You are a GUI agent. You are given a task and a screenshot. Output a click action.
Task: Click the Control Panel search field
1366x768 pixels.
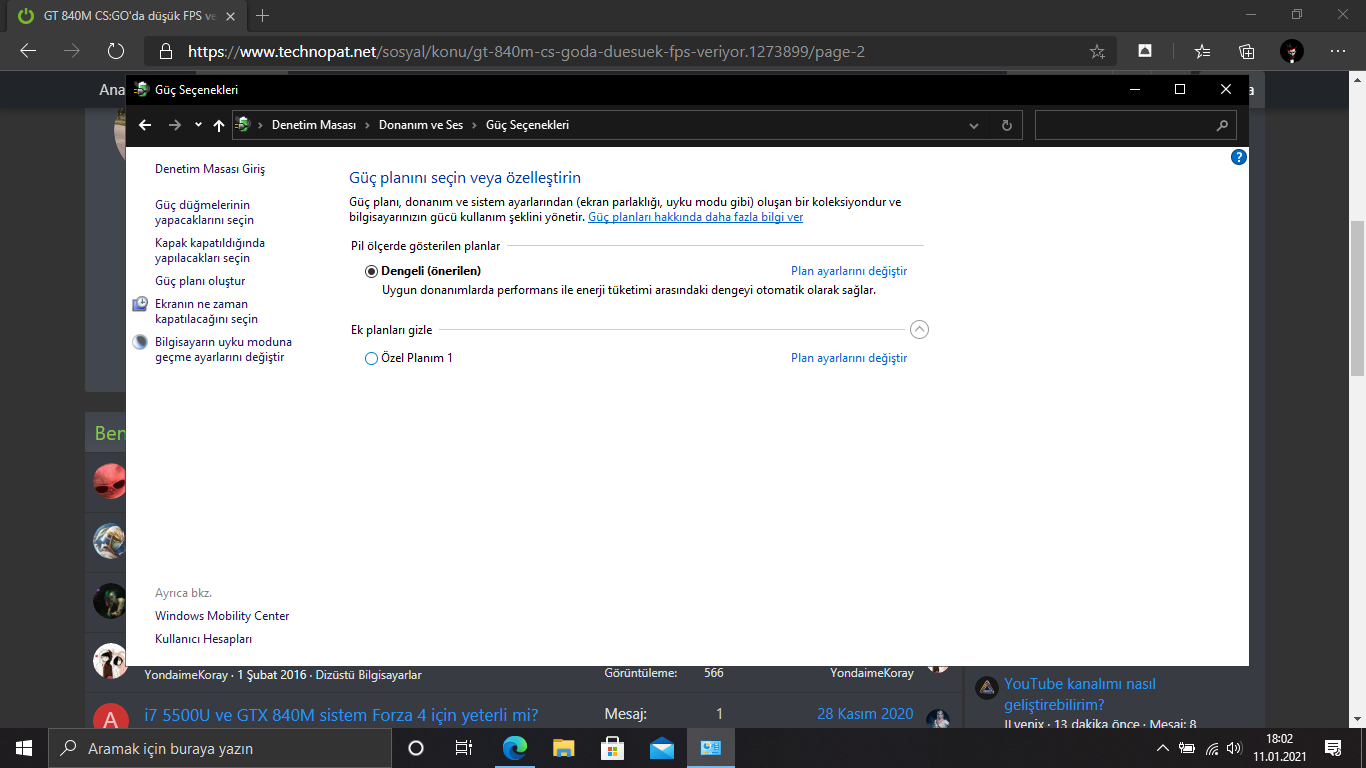pyautogui.click(x=1136, y=125)
